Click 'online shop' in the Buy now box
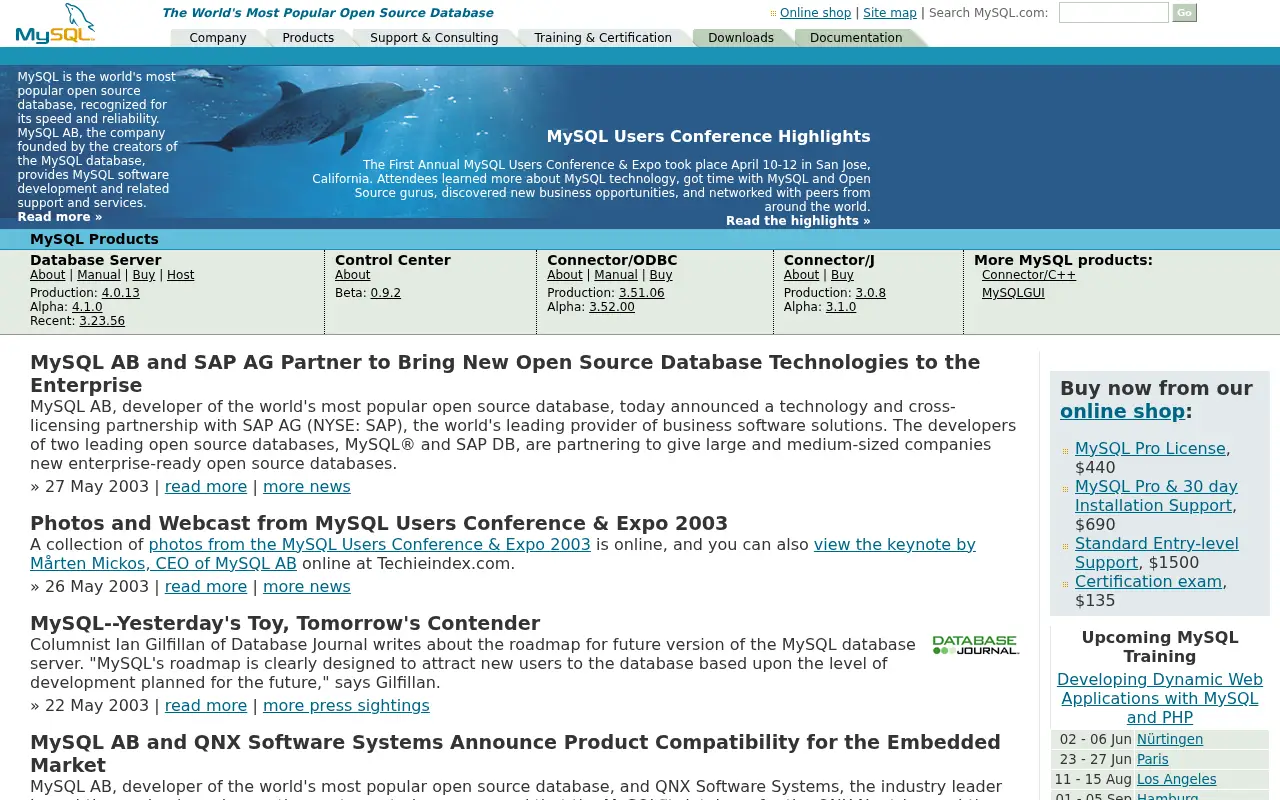The image size is (1280, 800). (1123, 411)
